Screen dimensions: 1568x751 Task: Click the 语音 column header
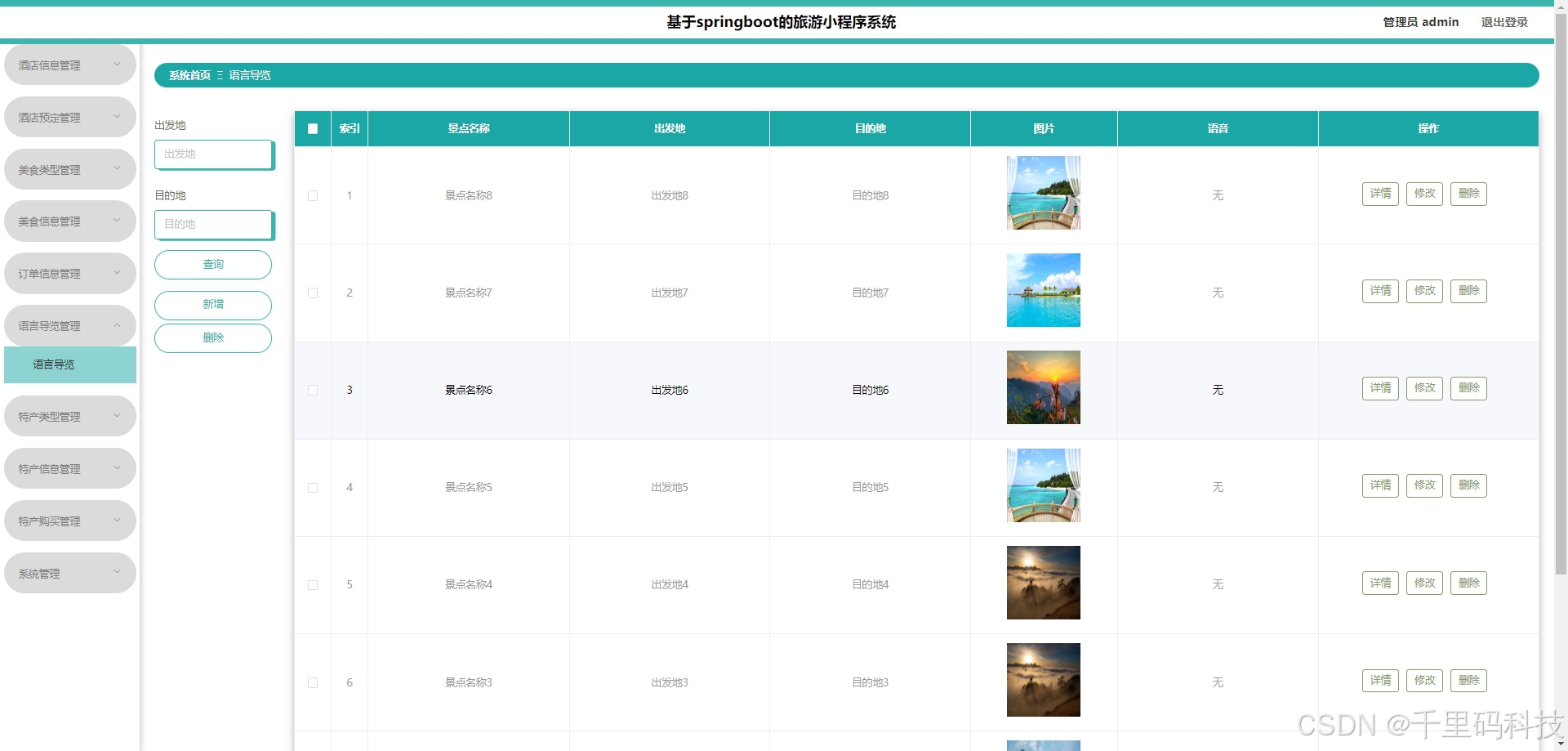click(x=1218, y=128)
